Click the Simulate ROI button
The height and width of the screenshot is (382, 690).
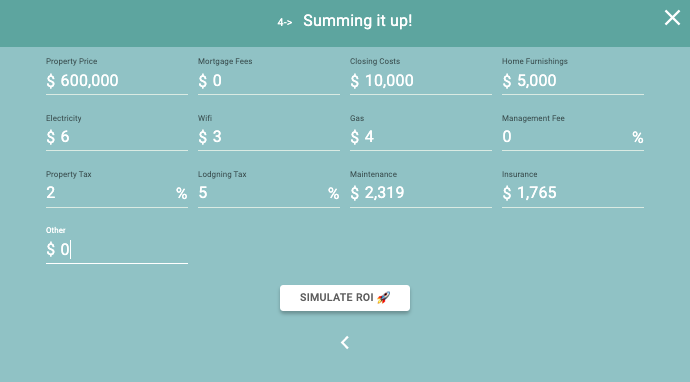(x=345, y=298)
